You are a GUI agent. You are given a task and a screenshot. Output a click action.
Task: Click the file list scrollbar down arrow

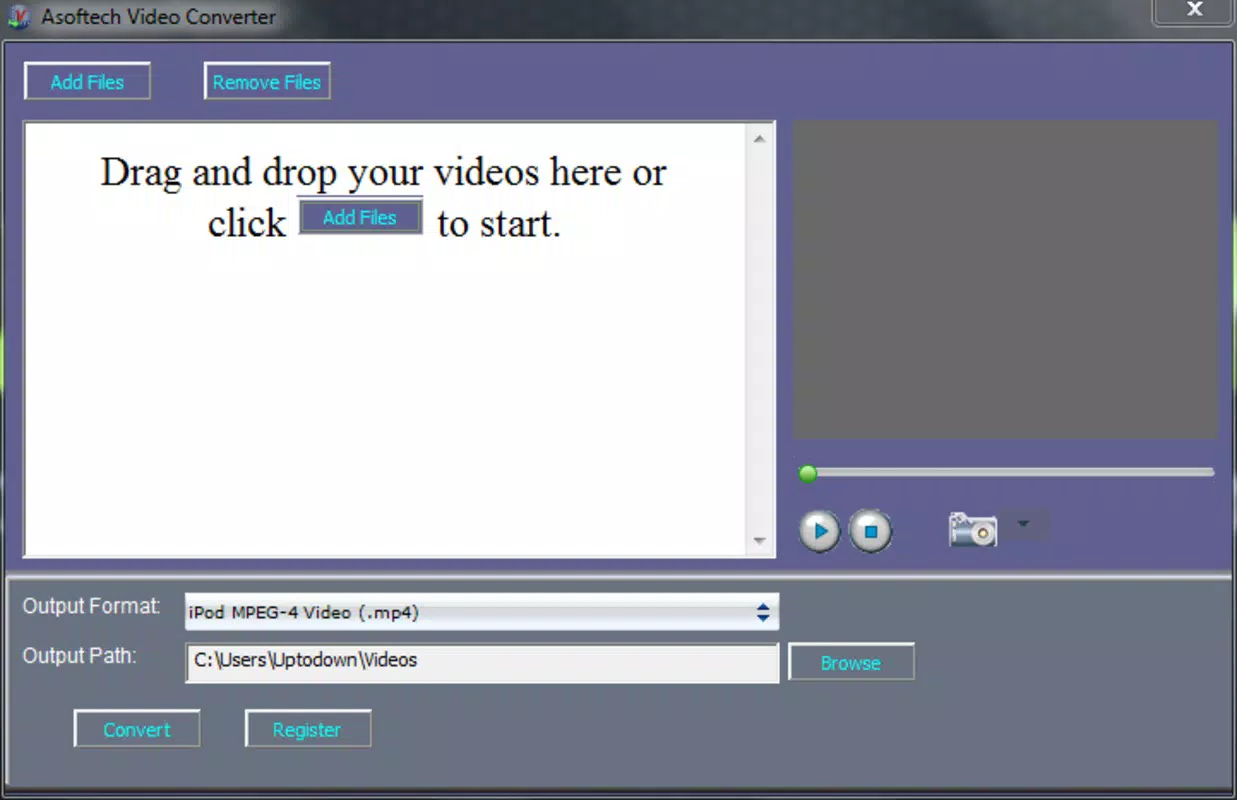tap(759, 541)
